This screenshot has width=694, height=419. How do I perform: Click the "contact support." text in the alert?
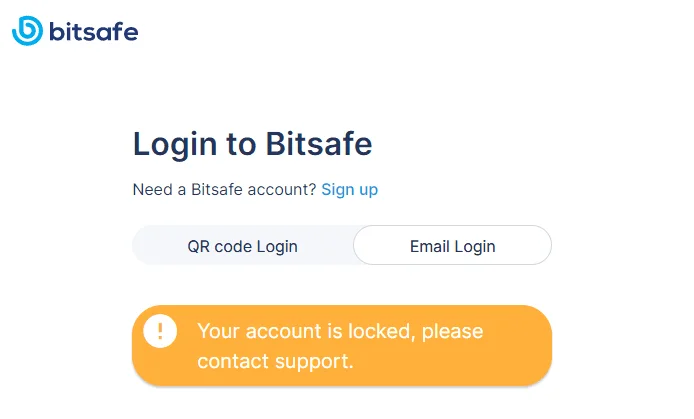[275, 361]
